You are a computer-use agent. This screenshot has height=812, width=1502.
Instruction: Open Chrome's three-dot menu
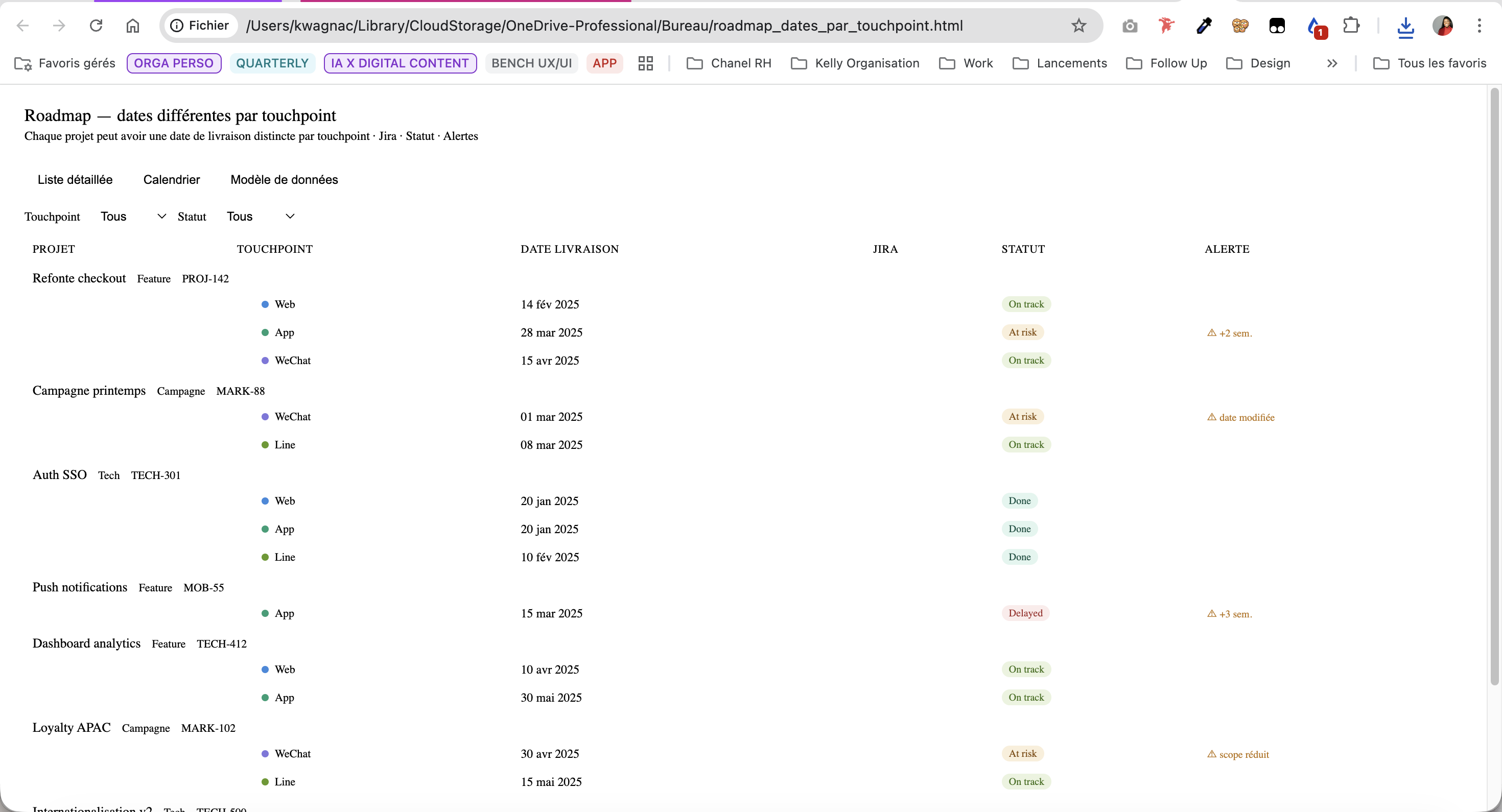(x=1478, y=26)
